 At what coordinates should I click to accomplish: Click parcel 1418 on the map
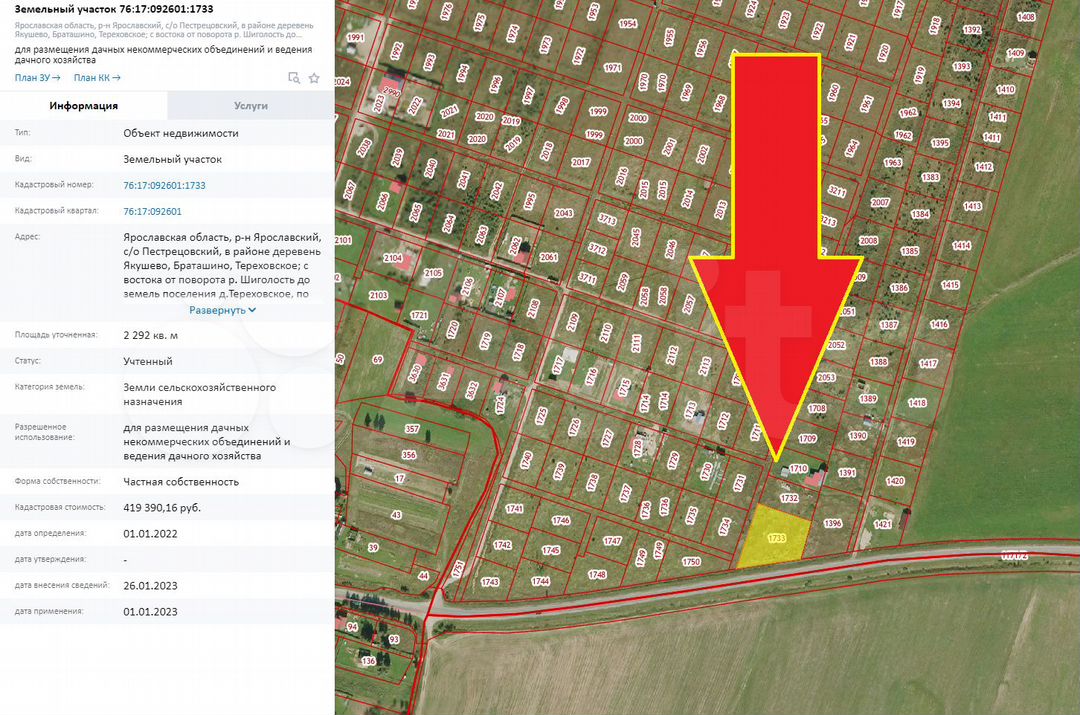tap(917, 403)
